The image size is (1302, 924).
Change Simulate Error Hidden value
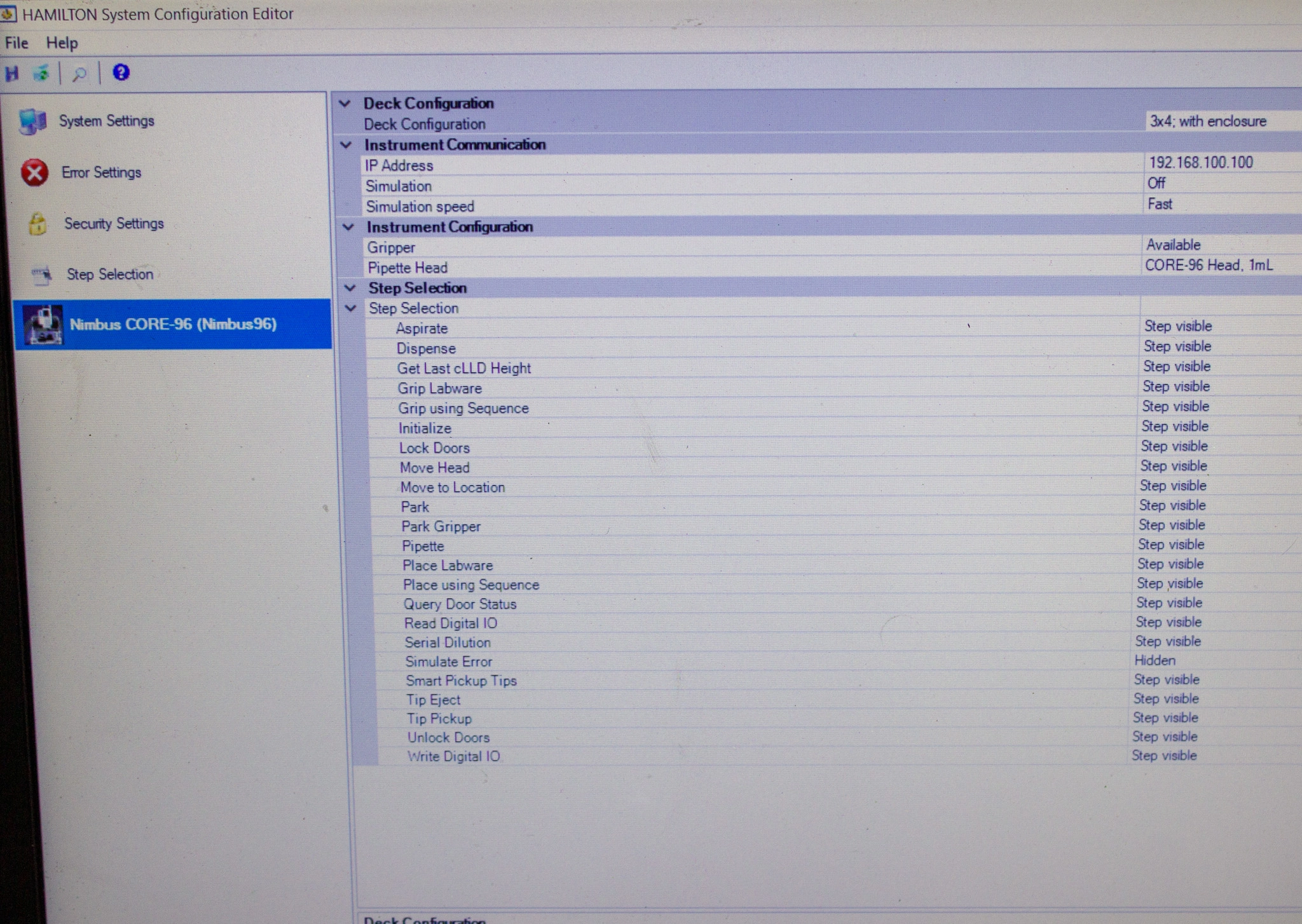[x=1155, y=660]
